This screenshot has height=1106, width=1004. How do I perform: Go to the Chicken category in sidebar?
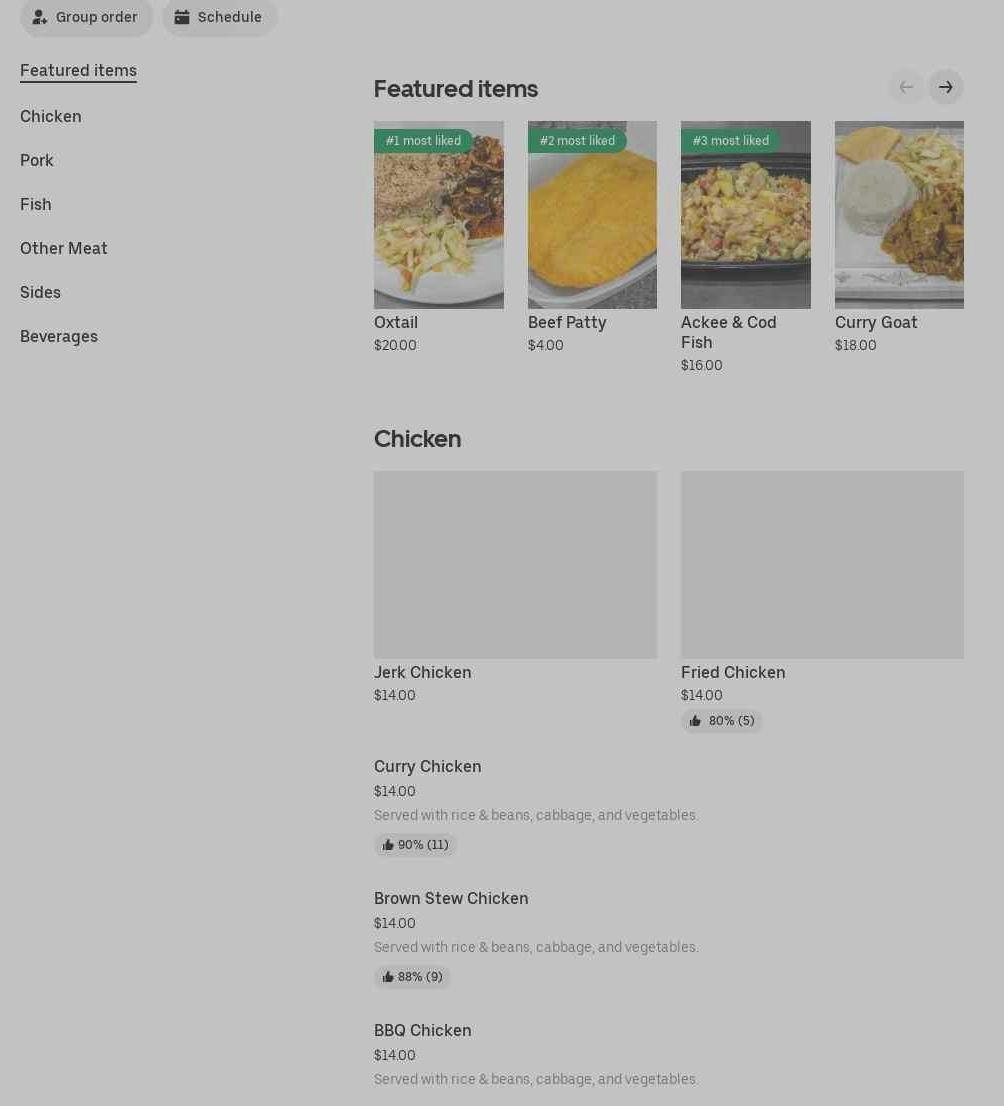[x=51, y=116]
